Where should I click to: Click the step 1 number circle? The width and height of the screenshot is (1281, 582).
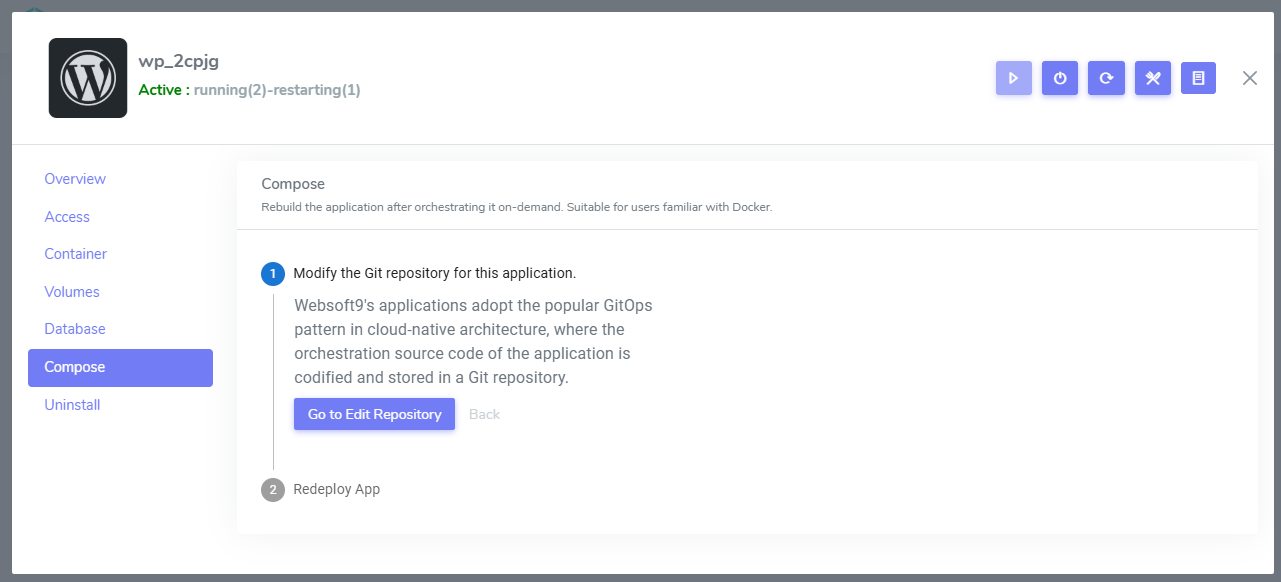click(x=272, y=274)
